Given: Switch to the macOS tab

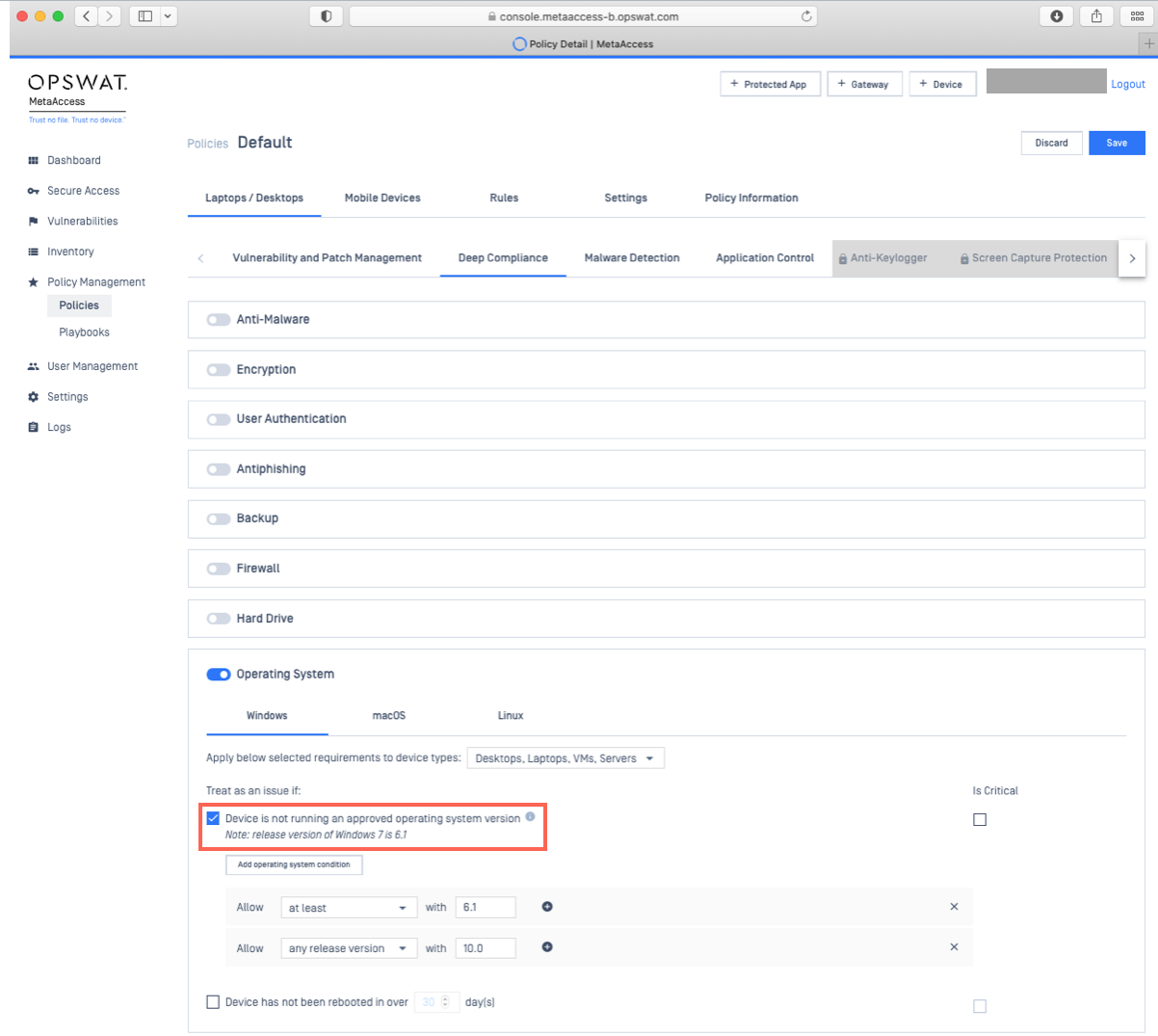Looking at the screenshot, I should (x=389, y=716).
